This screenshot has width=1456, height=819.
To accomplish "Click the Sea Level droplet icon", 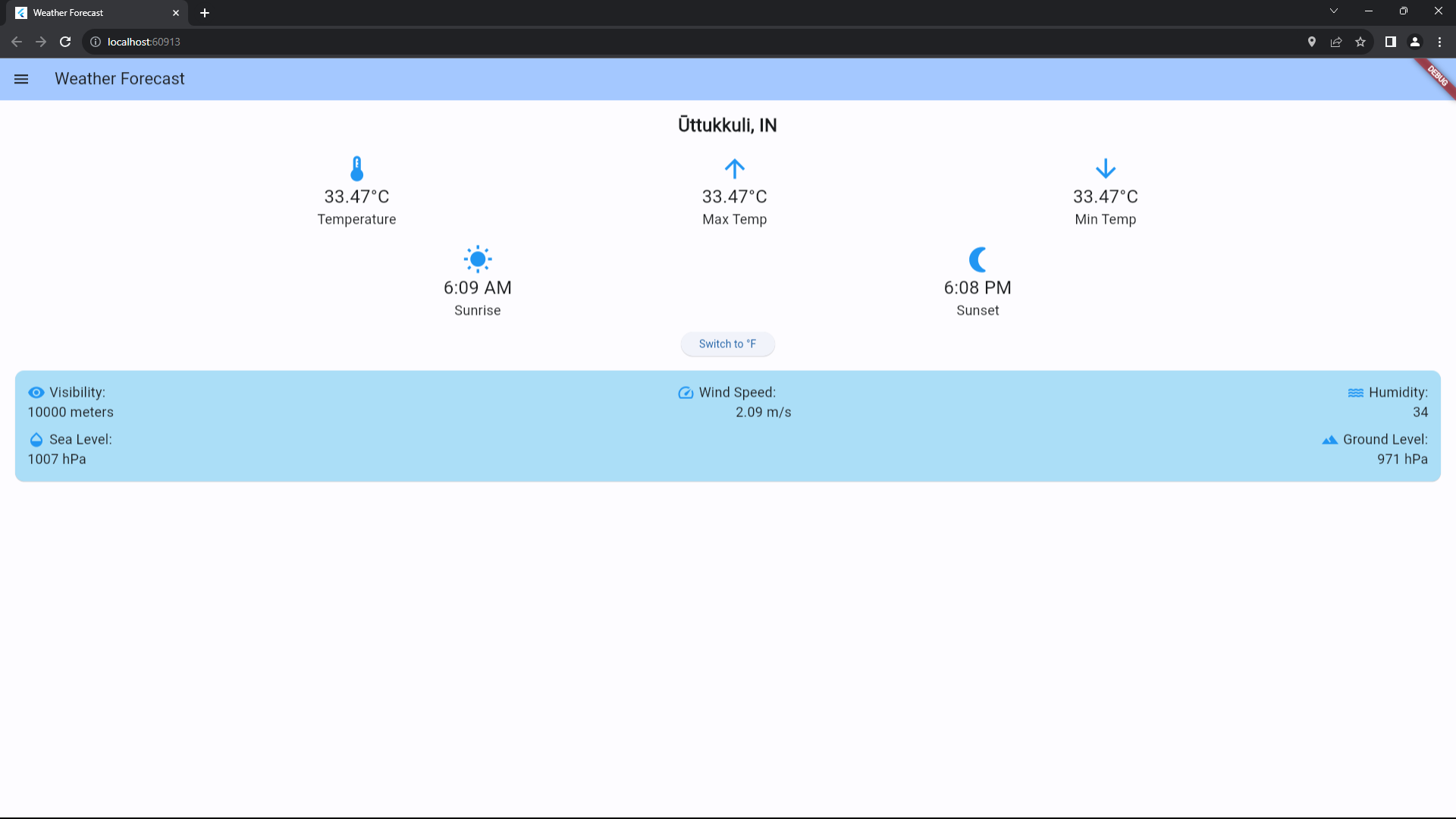I will coord(36,440).
